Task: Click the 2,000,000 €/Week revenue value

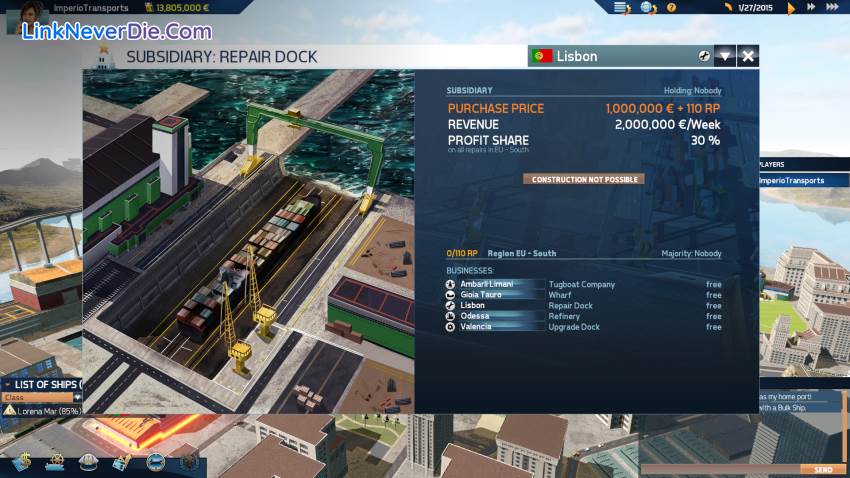Action: tap(667, 125)
